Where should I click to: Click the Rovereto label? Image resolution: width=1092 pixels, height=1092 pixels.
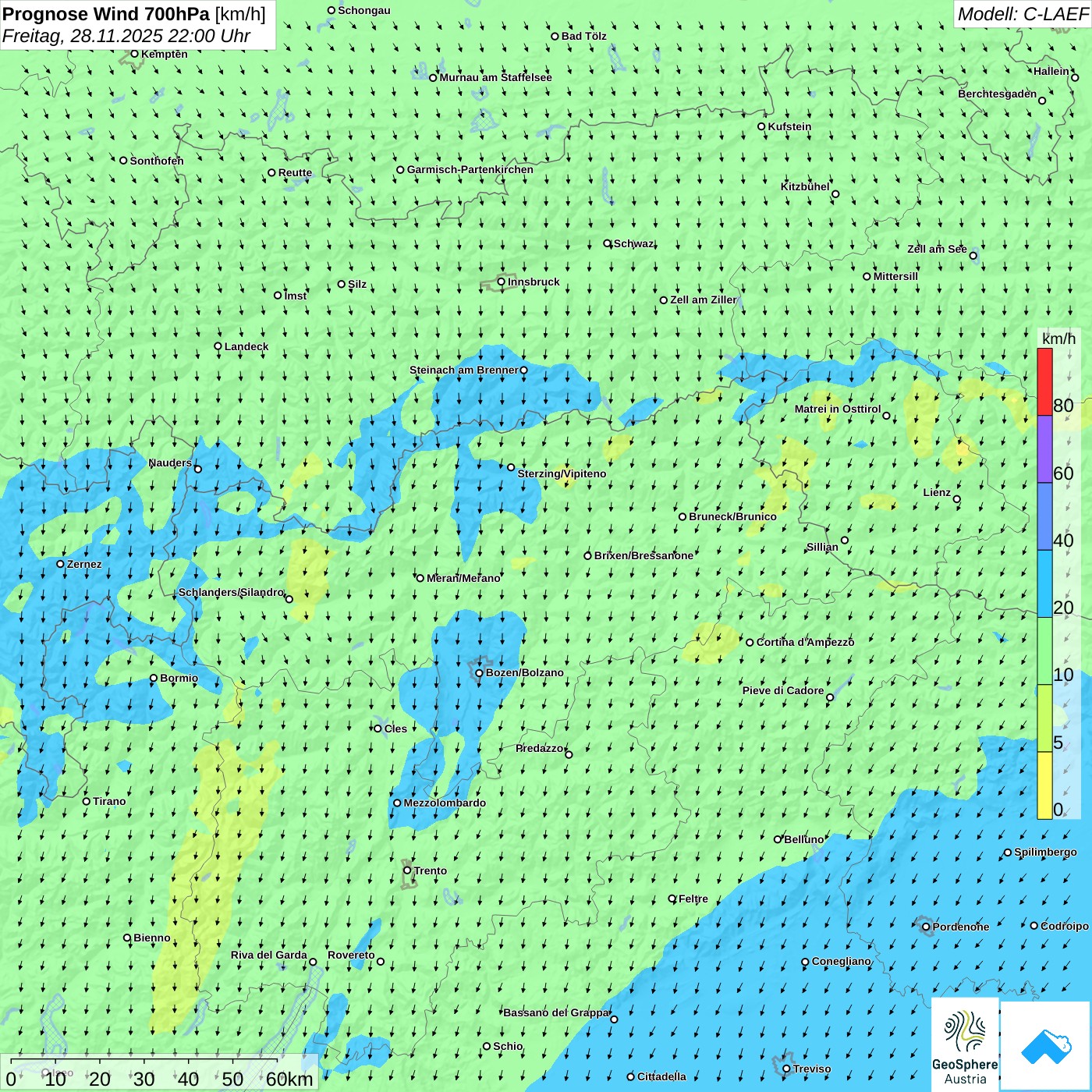coord(351,955)
